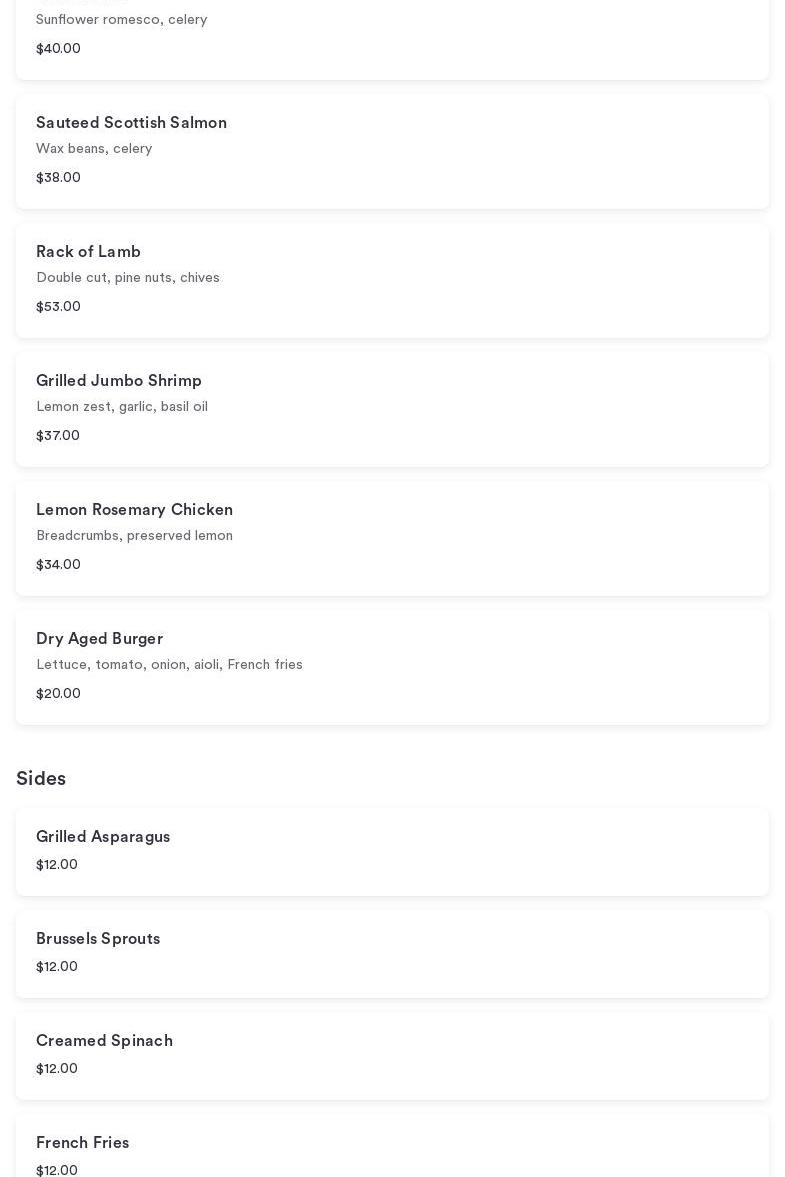The height and width of the screenshot is (1177, 785).
Task: Click the "Sunflower romesco, celery" description
Action: coord(122,20)
